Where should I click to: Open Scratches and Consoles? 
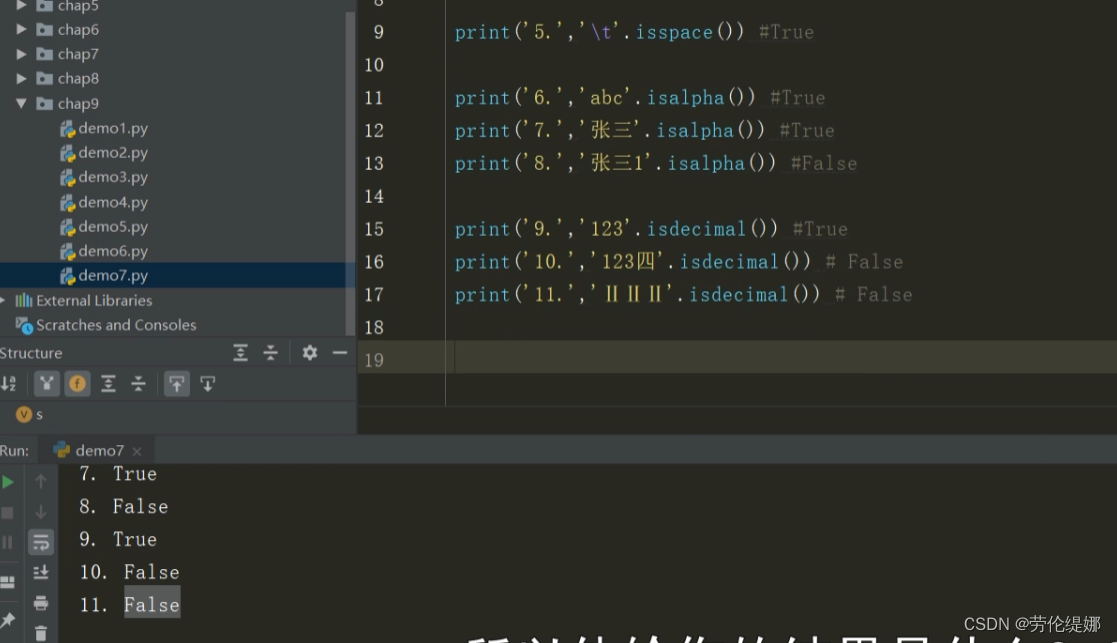click(x=115, y=325)
